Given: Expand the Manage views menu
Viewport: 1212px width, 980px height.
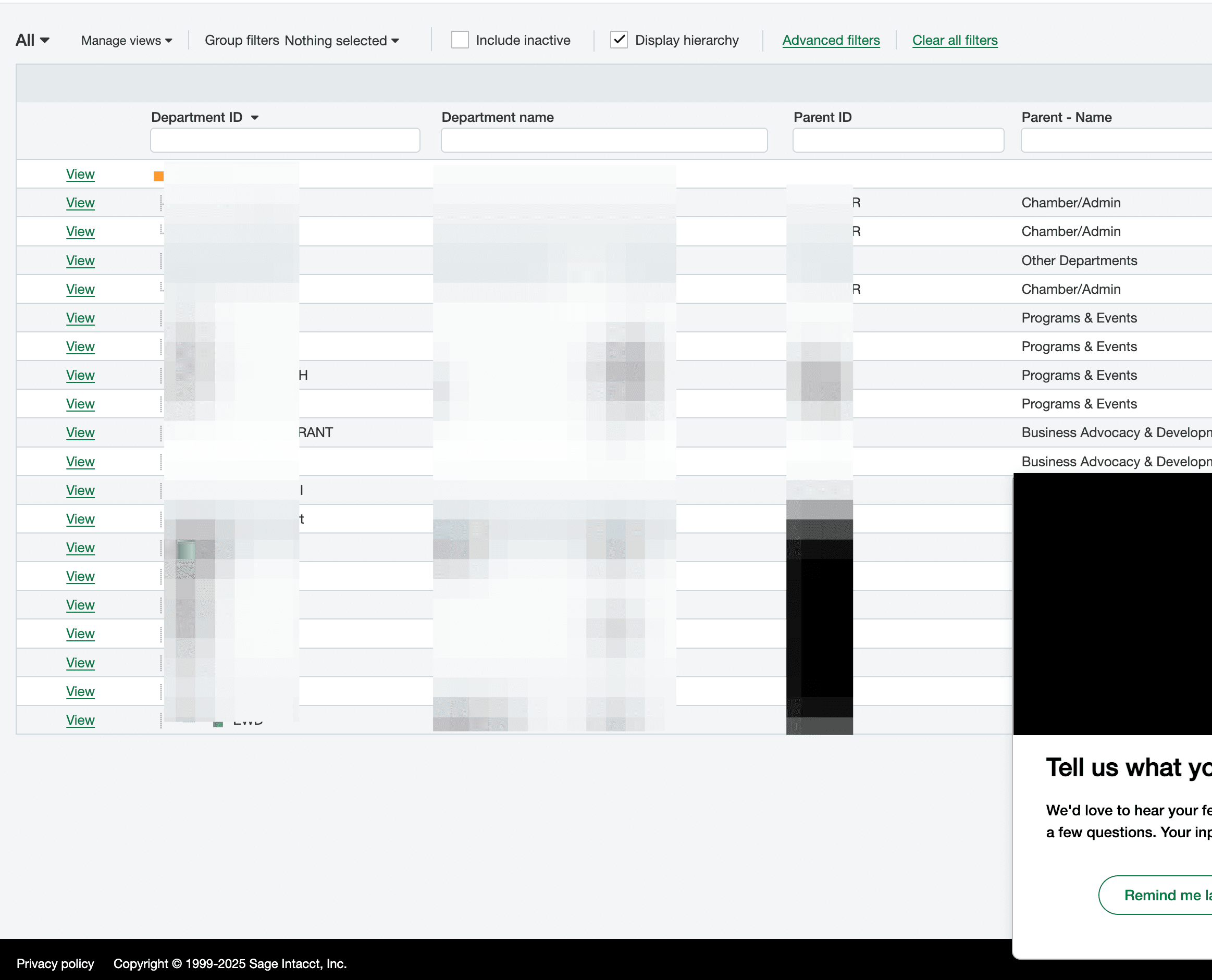Looking at the screenshot, I should [x=126, y=40].
